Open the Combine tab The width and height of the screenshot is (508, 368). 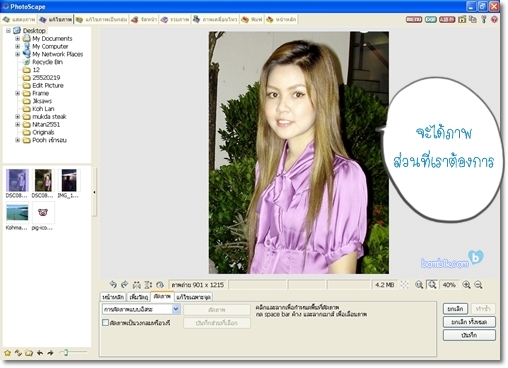(x=175, y=20)
